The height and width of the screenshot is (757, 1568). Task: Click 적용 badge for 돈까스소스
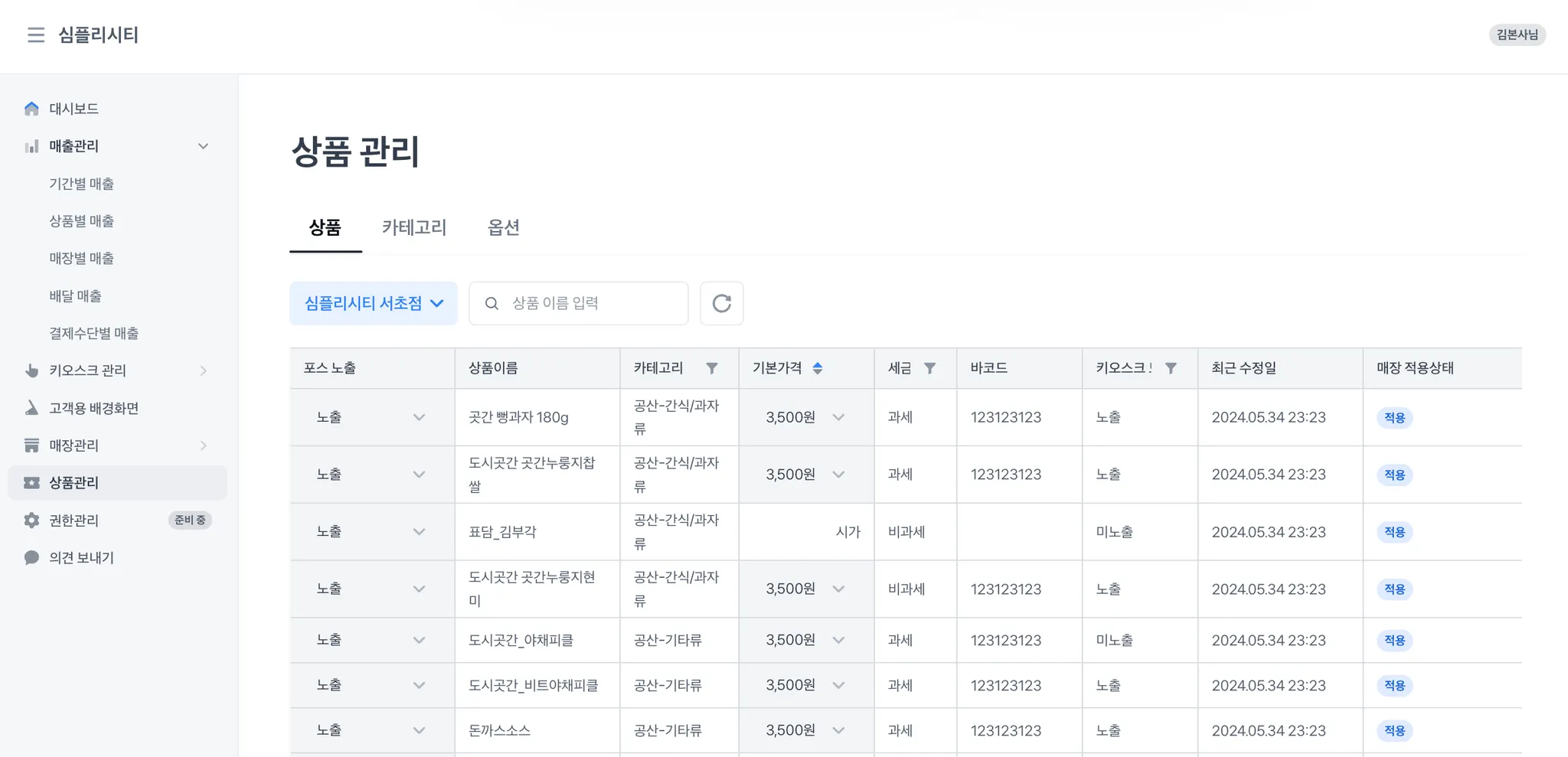pos(1395,731)
